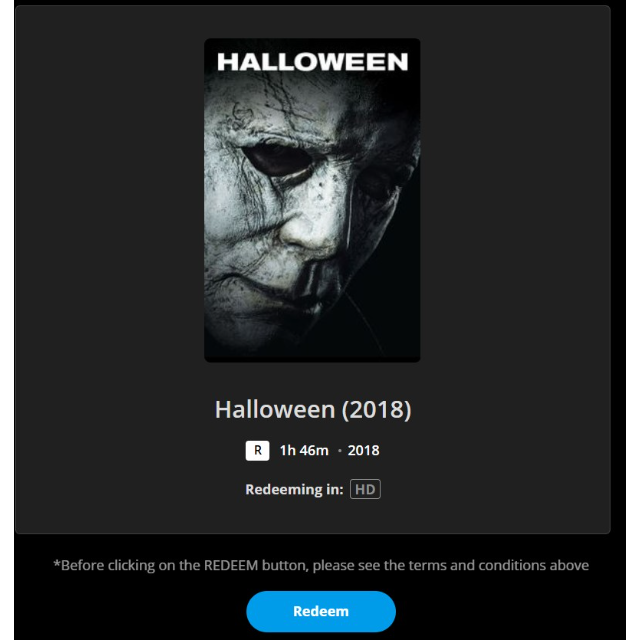The image size is (640, 640).
Task: Click the word "above" ending the notice
Action: coord(568,565)
